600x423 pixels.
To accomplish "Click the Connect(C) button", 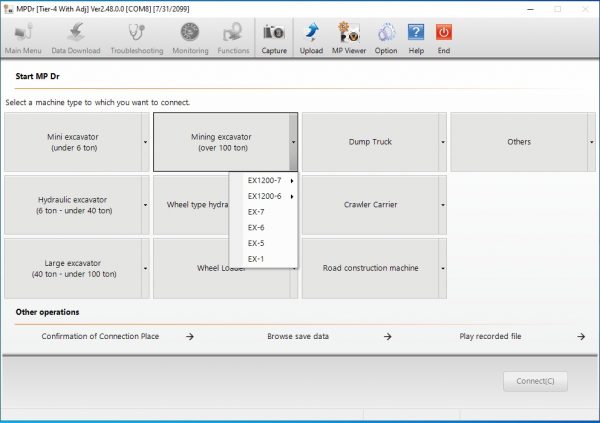I will click(535, 381).
